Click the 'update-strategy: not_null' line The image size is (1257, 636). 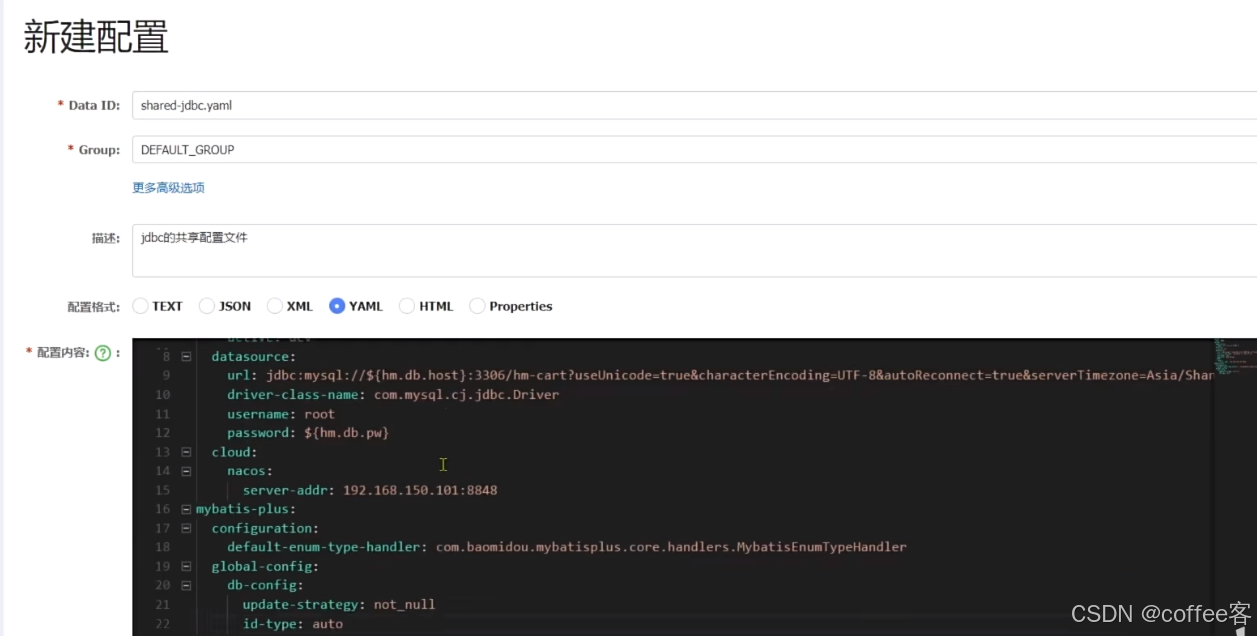(339, 604)
